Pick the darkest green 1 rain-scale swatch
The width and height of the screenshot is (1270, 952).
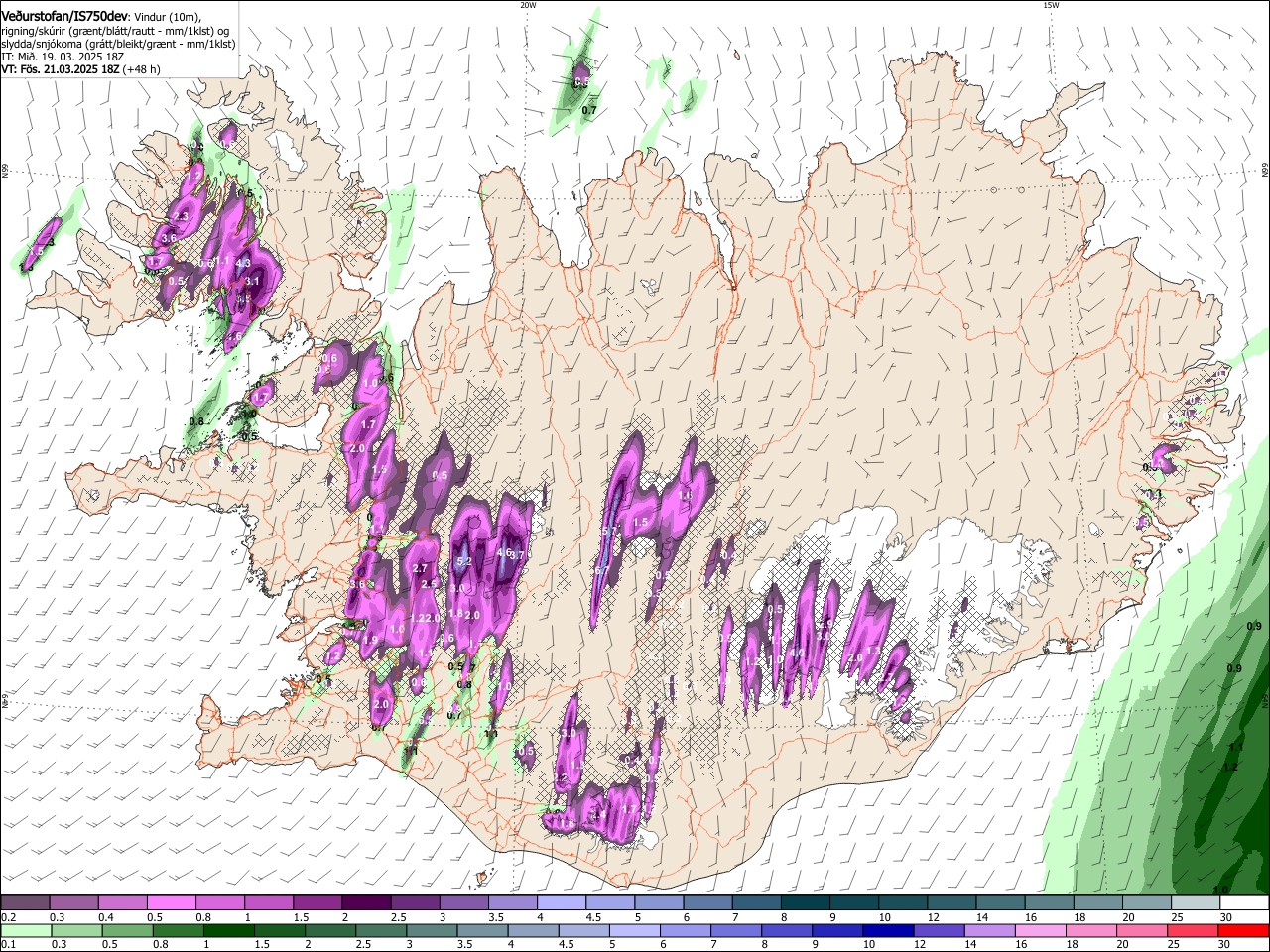pos(228,930)
